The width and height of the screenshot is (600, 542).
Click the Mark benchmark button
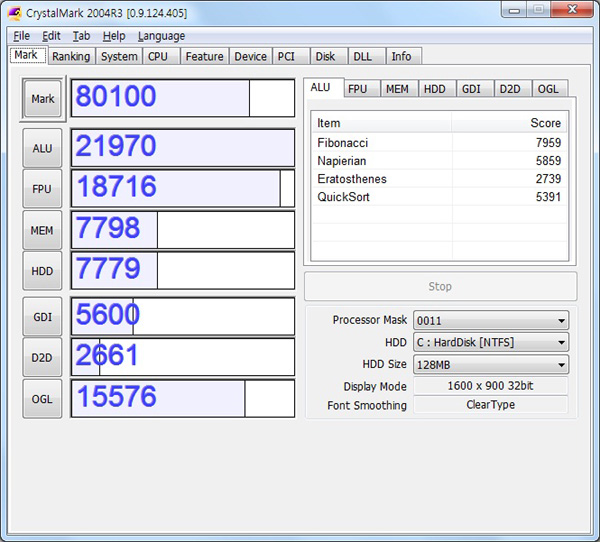(43, 99)
